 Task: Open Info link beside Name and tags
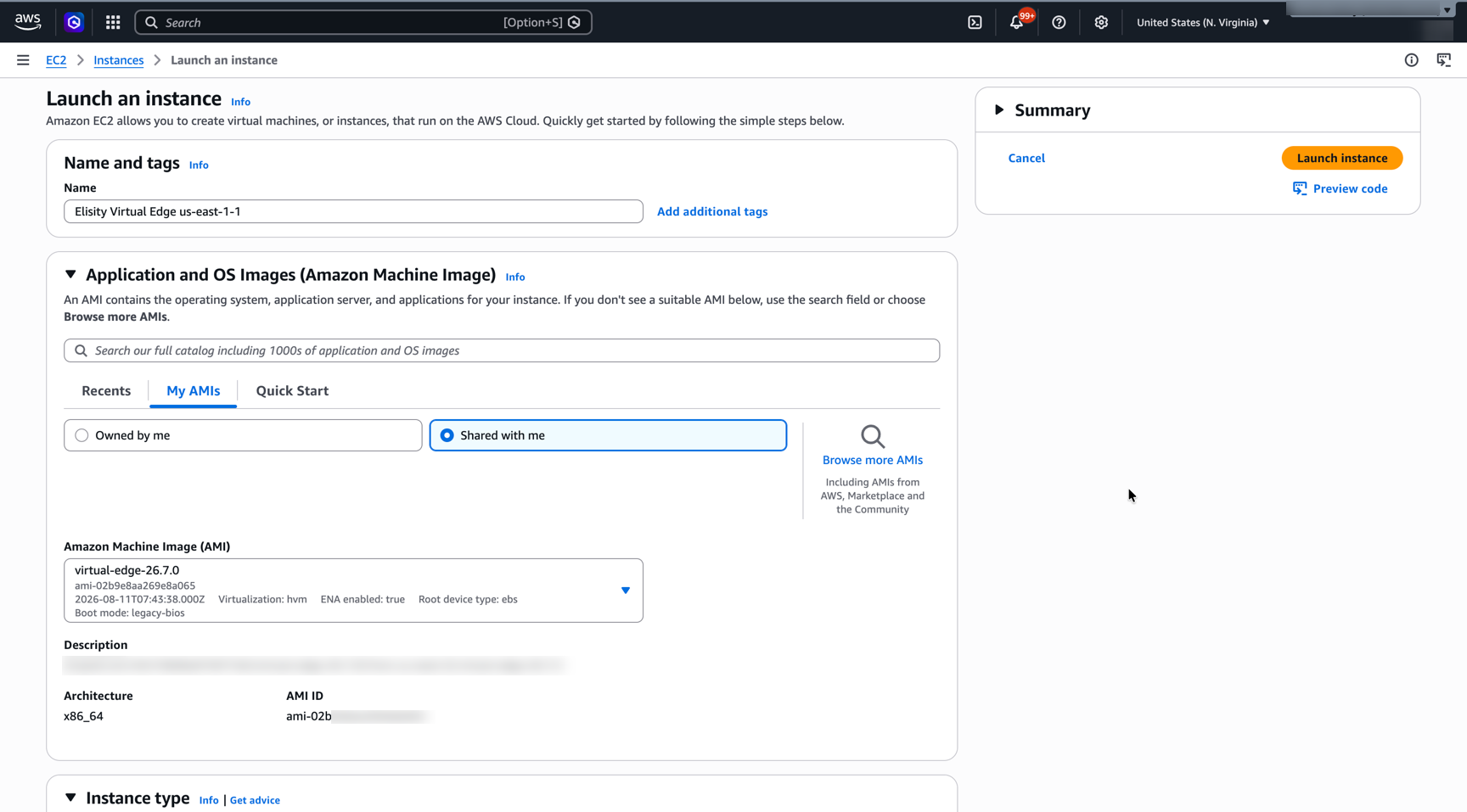[x=199, y=165]
